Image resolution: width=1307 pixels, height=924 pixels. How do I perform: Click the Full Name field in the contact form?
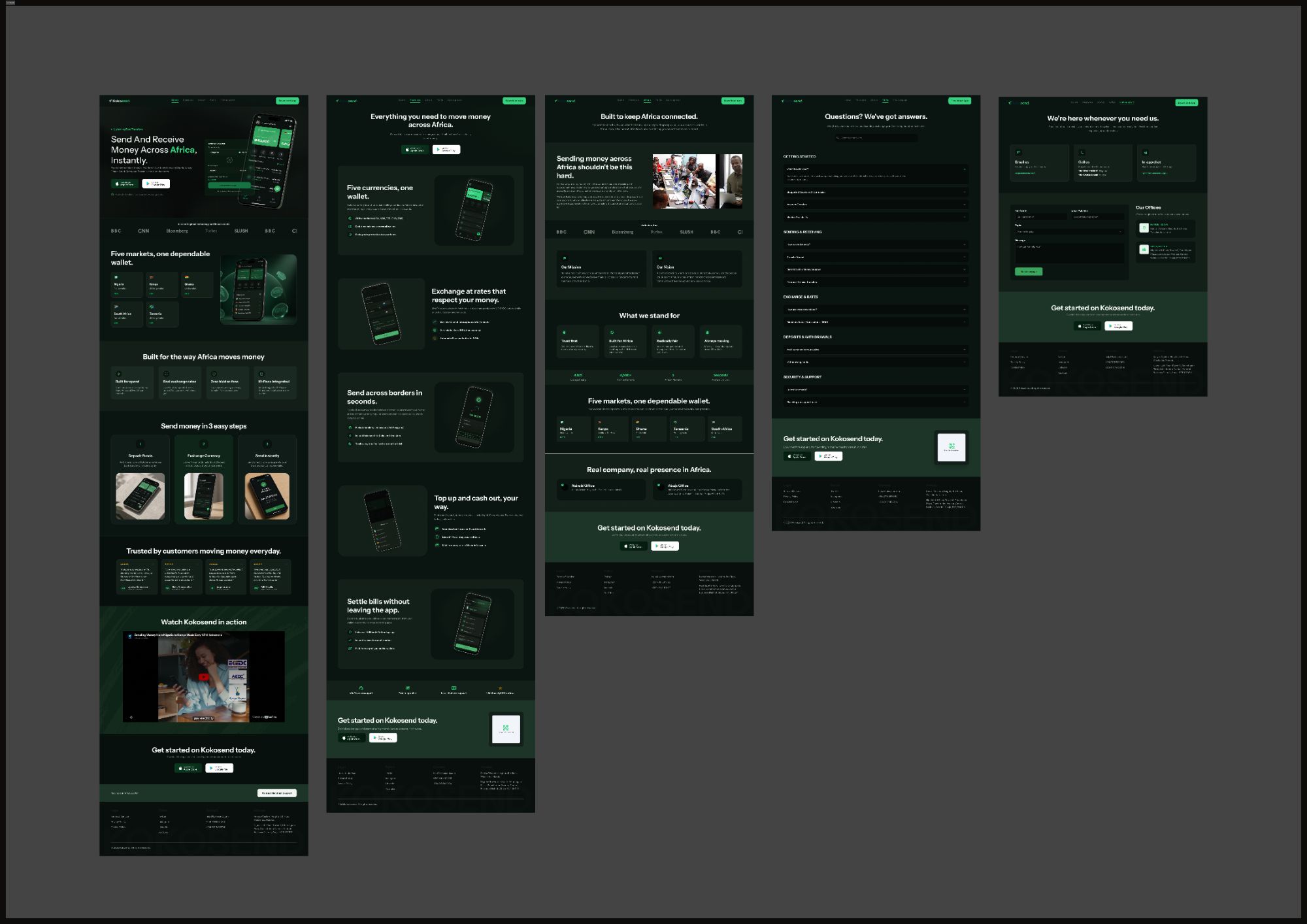1040,216
